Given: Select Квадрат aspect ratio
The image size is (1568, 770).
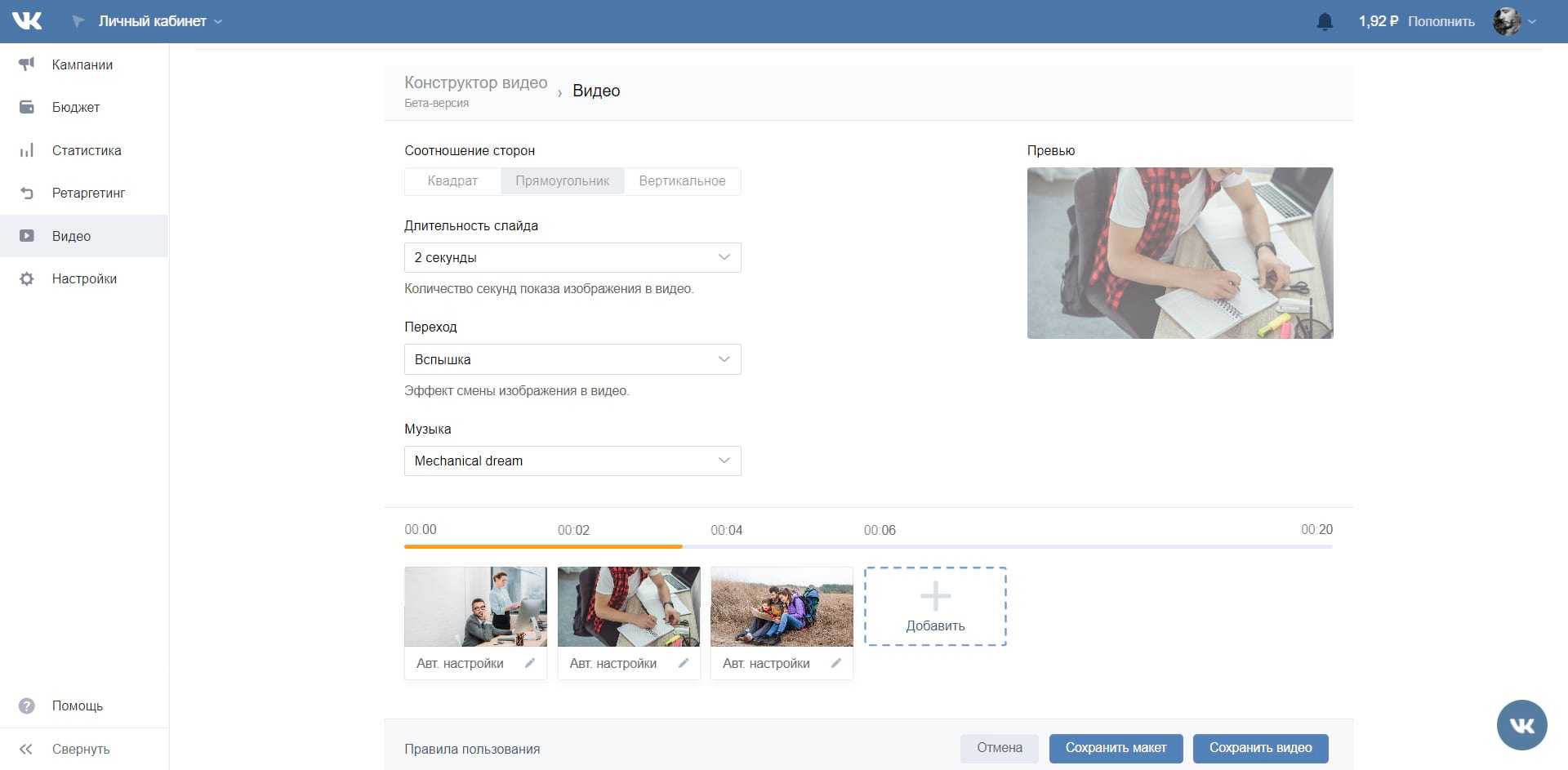Looking at the screenshot, I should click(x=452, y=181).
